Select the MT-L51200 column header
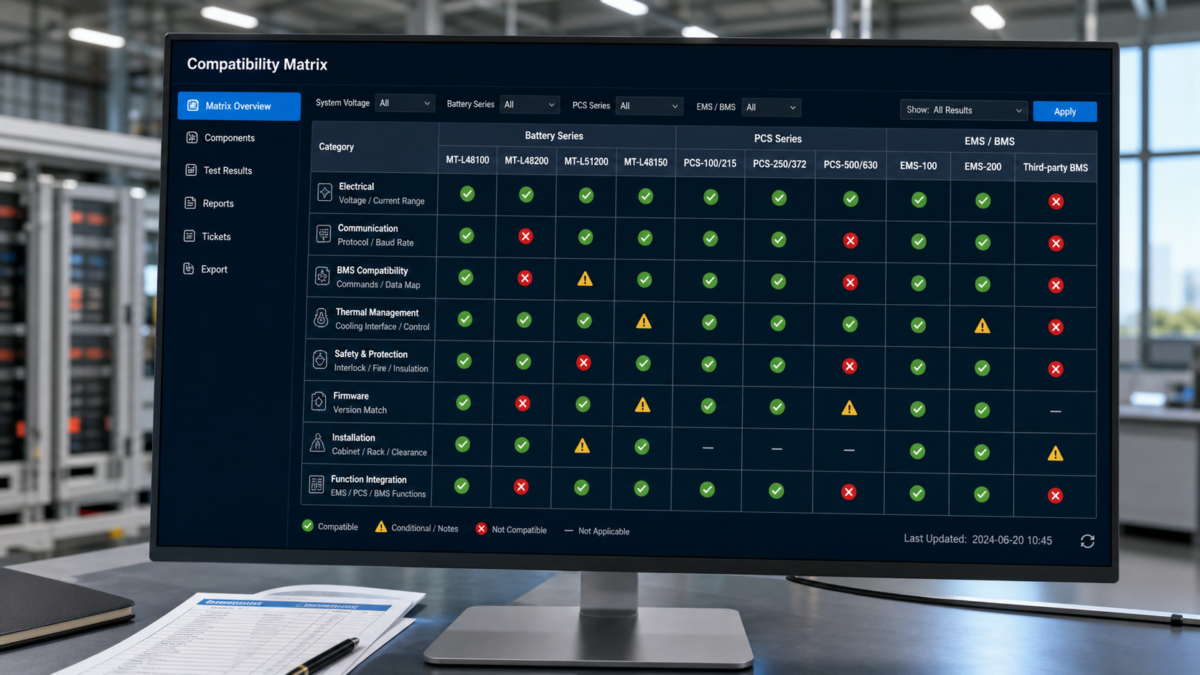 [586, 162]
